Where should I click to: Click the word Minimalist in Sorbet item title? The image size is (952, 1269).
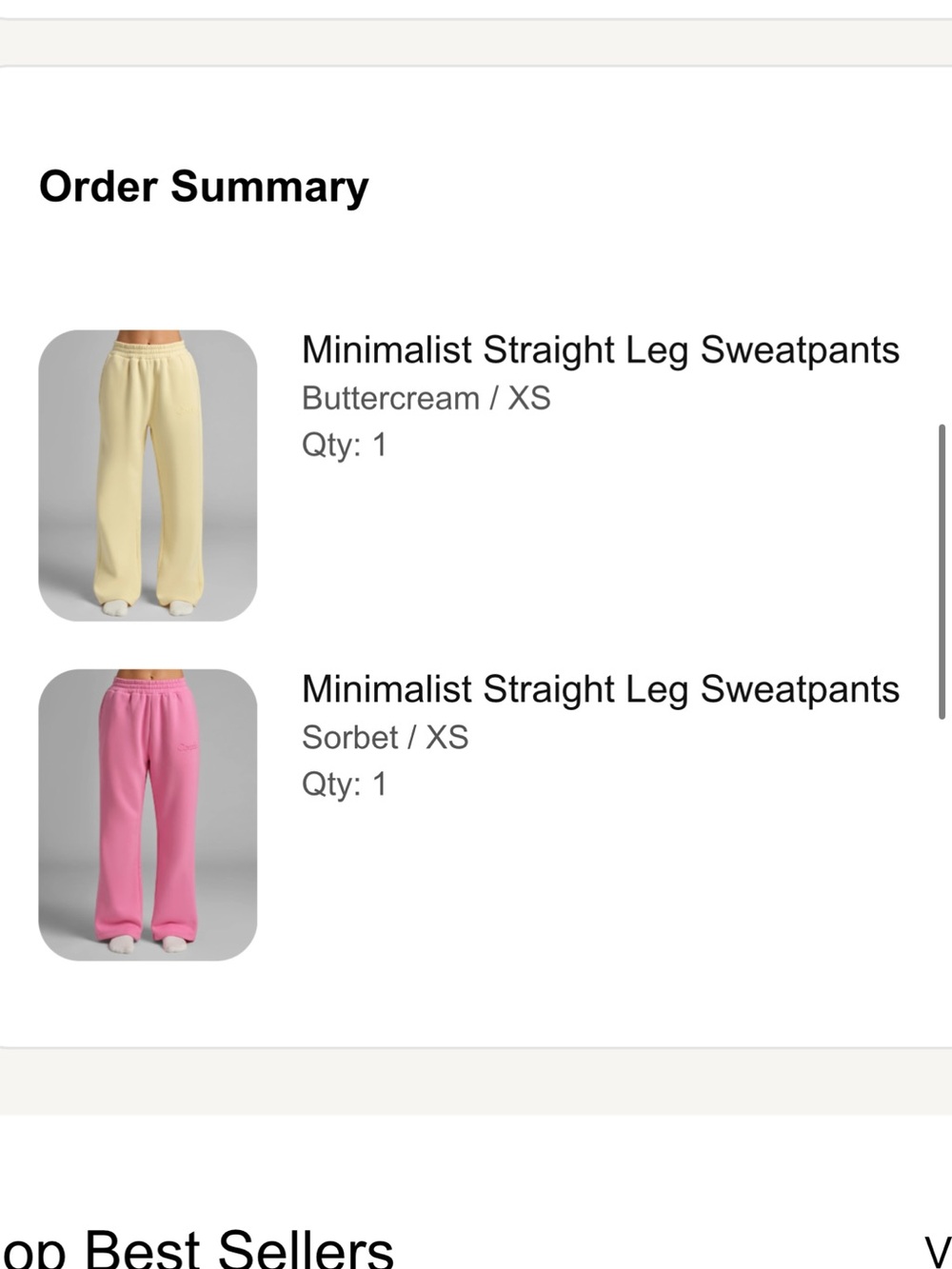(387, 689)
